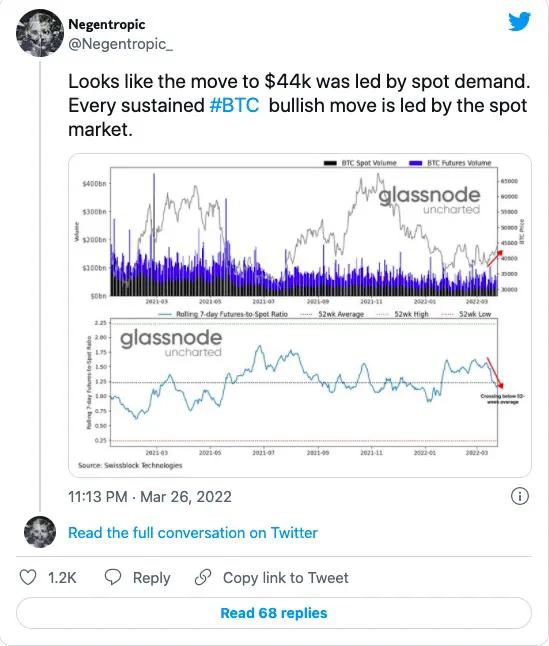Screen dimensions: 549x646
Task: Click the Reply label
Action: pyautogui.click(x=152, y=578)
